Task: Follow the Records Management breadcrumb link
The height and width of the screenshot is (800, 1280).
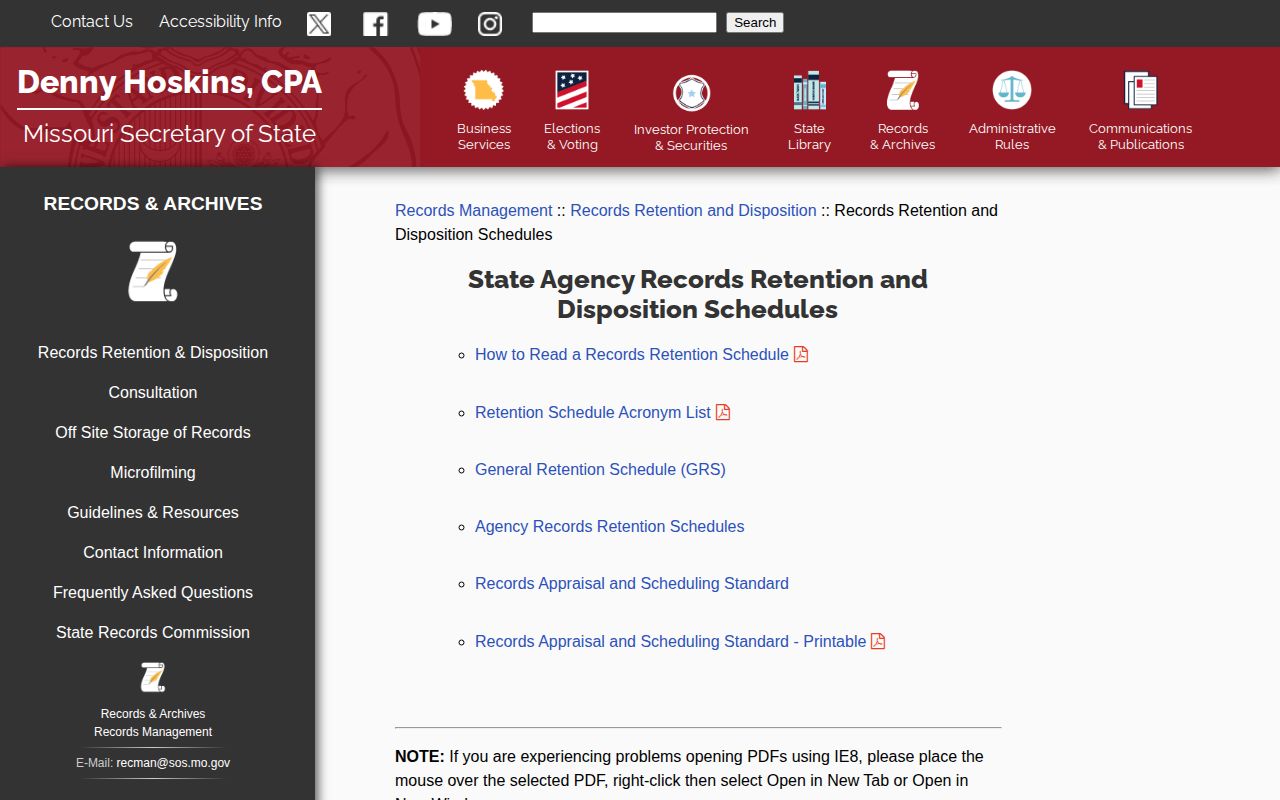Action: 474,210
